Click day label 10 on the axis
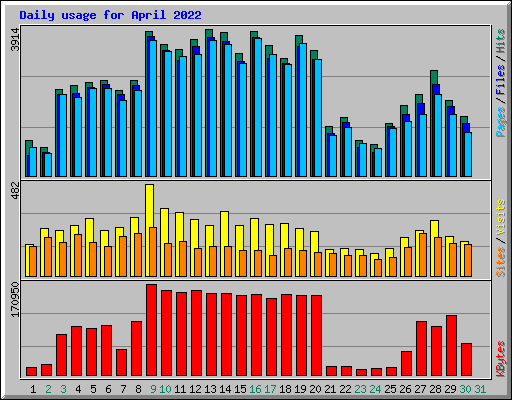This screenshot has height=400, width=512. click(165, 389)
